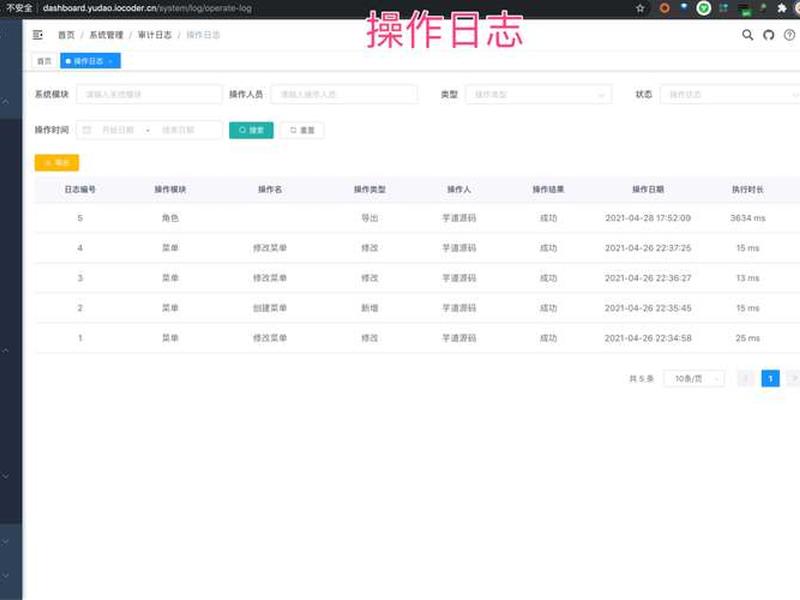
Task: Click 系统管理 in the breadcrumb
Action: 106,35
